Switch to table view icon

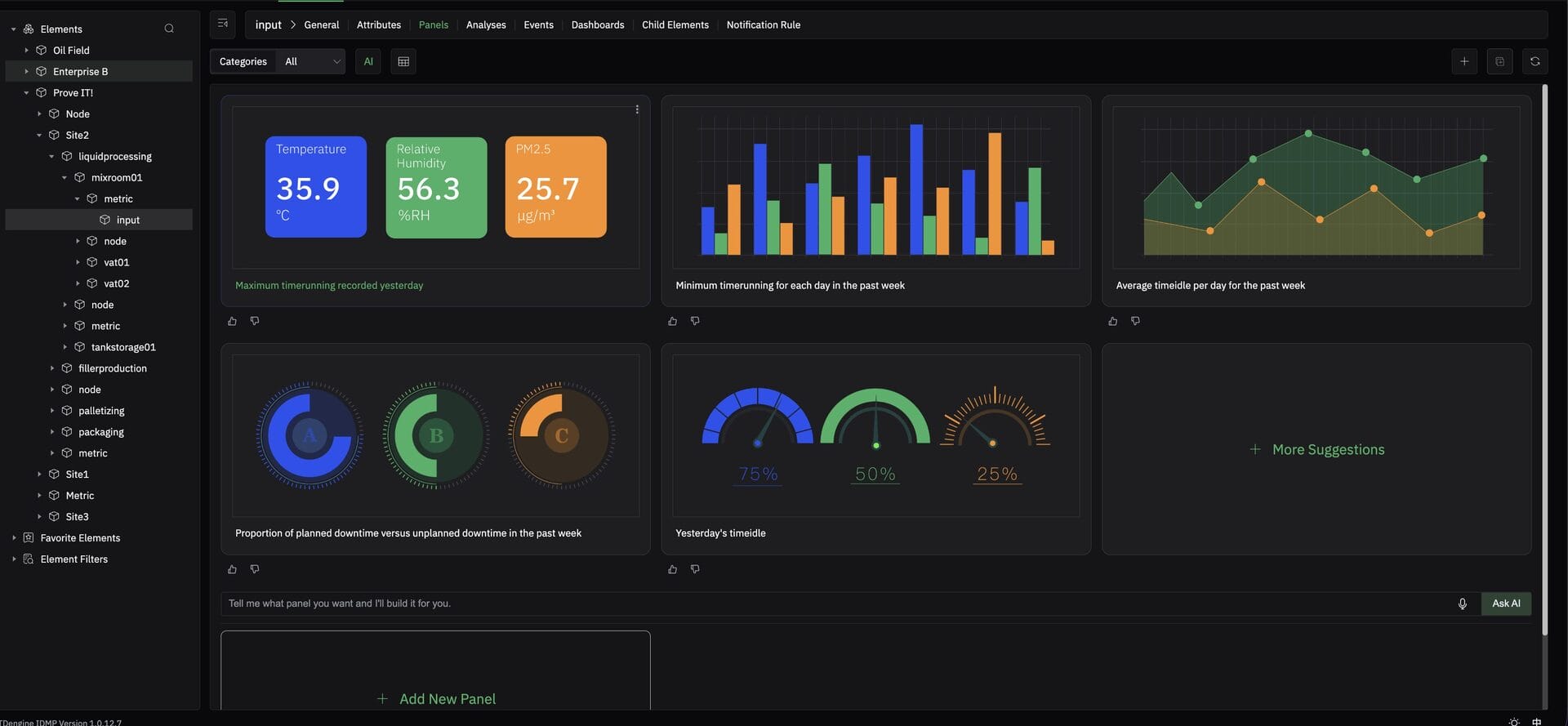(403, 61)
